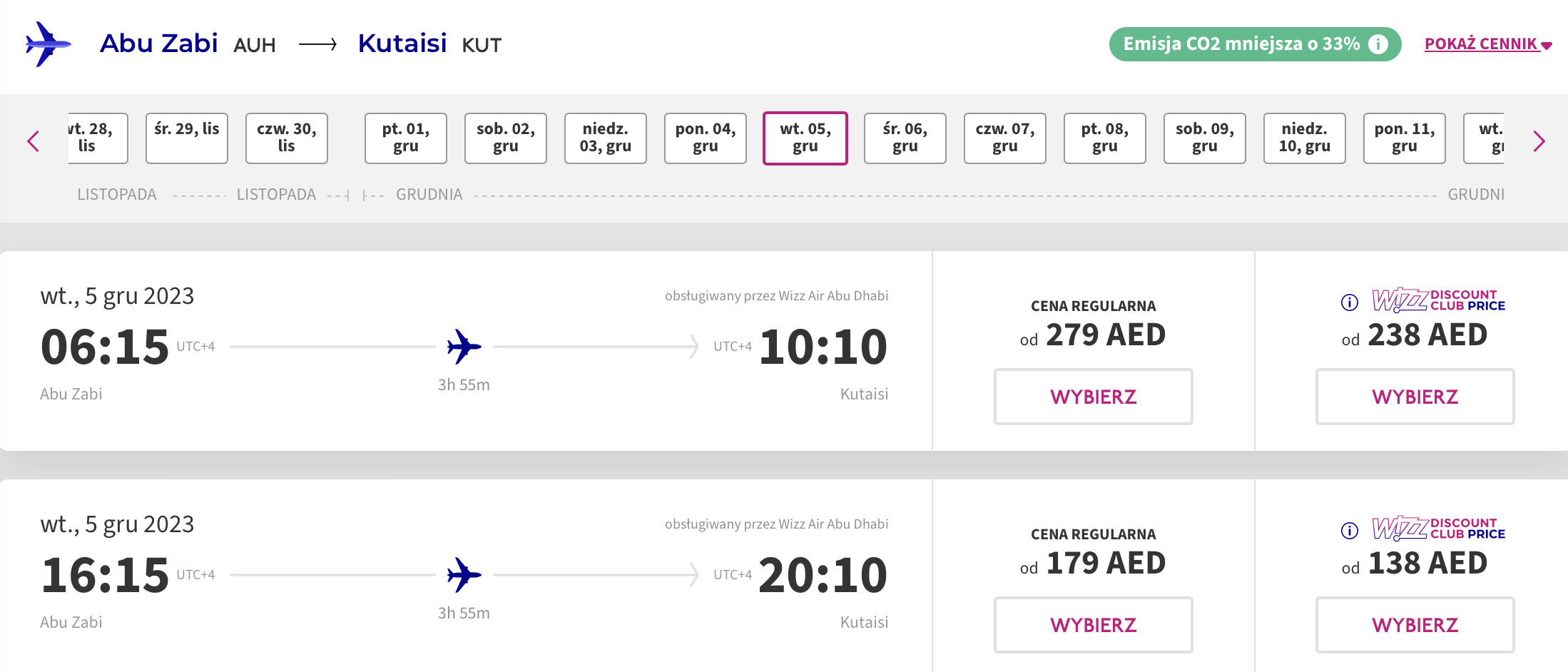Click the airplane logo beside Abu Zabi

click(x=48, y=44)
